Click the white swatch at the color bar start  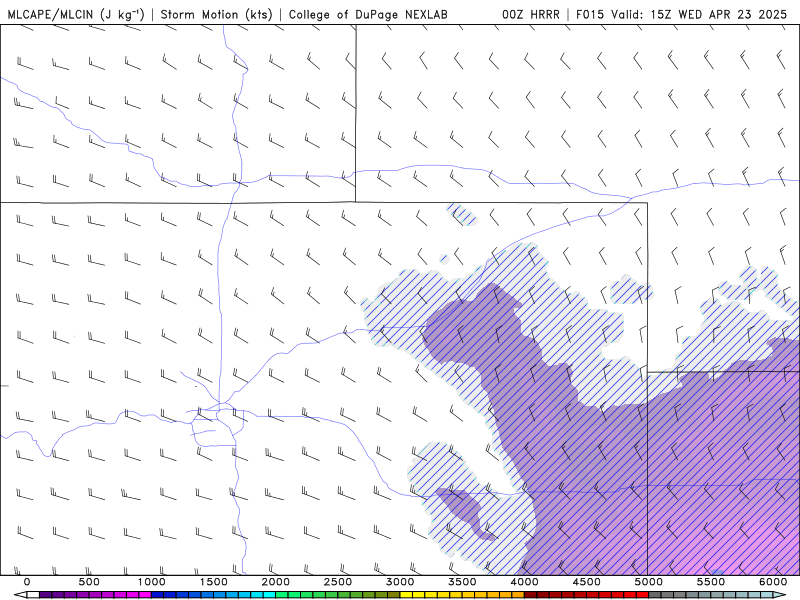click(x=33, y=595)
